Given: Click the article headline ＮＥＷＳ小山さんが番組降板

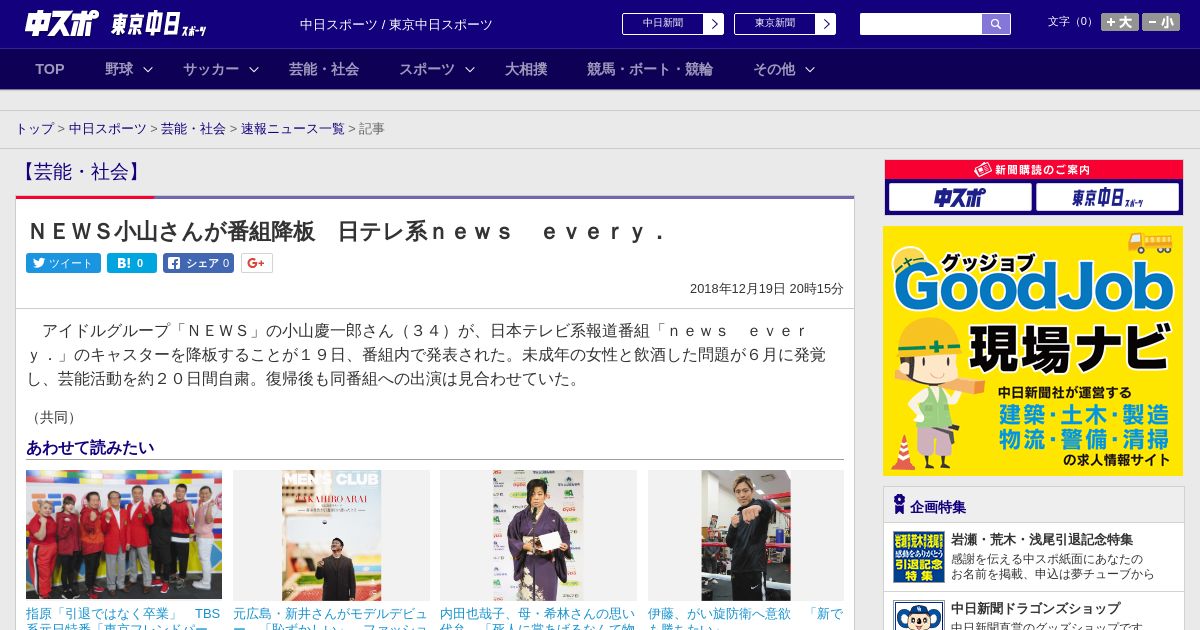Looking at the screenshot, I should click(347, 232).
